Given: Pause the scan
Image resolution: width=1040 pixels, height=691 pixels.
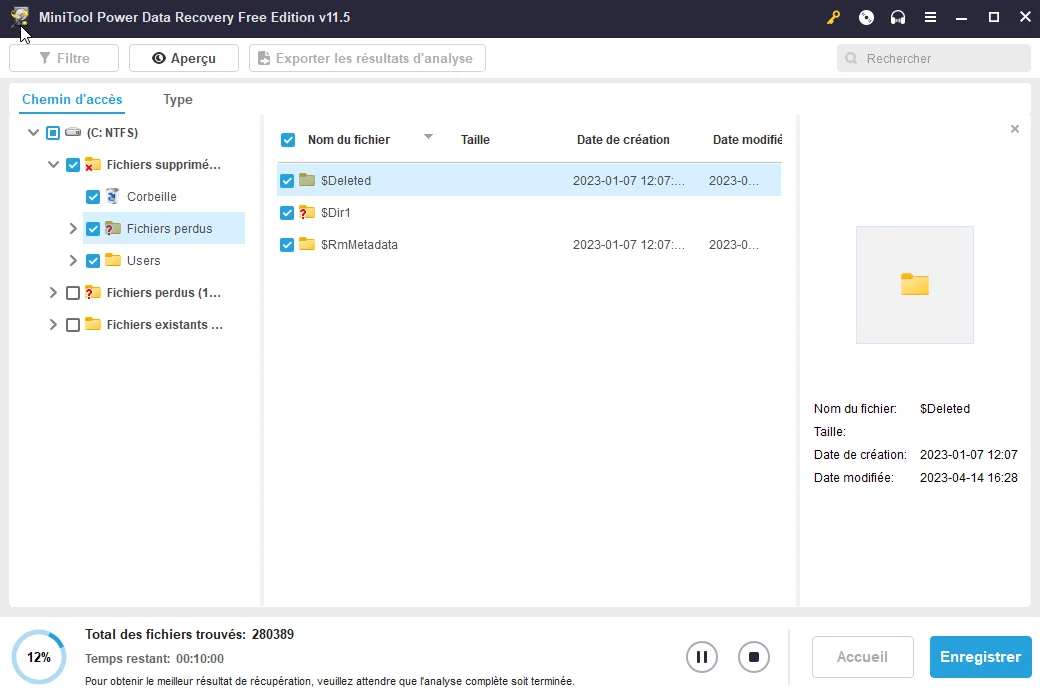Looking at the screenshot, I should 702,657.
